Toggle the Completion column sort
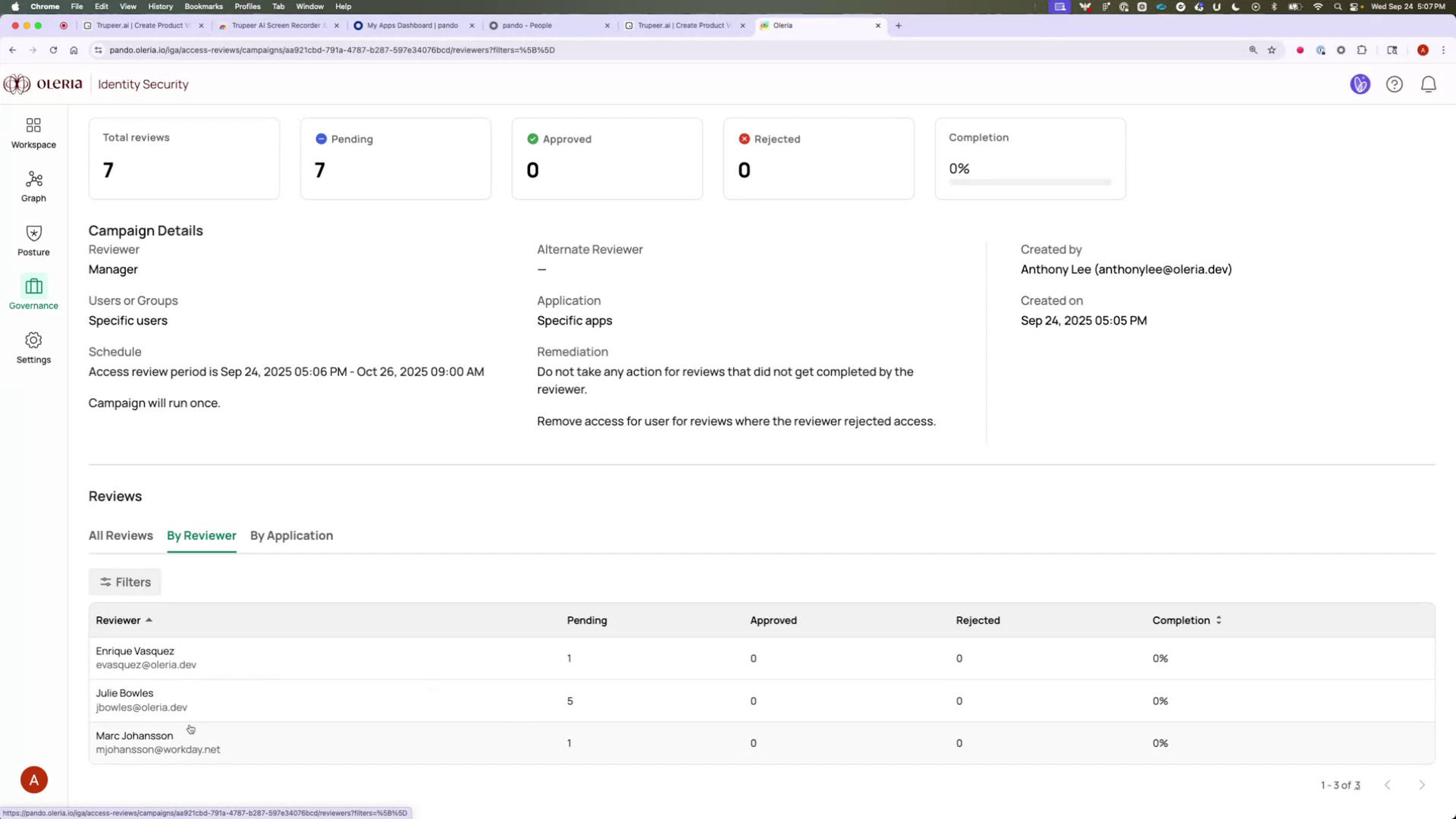Screen dimensions: 1456x819 pos(1185,620)
